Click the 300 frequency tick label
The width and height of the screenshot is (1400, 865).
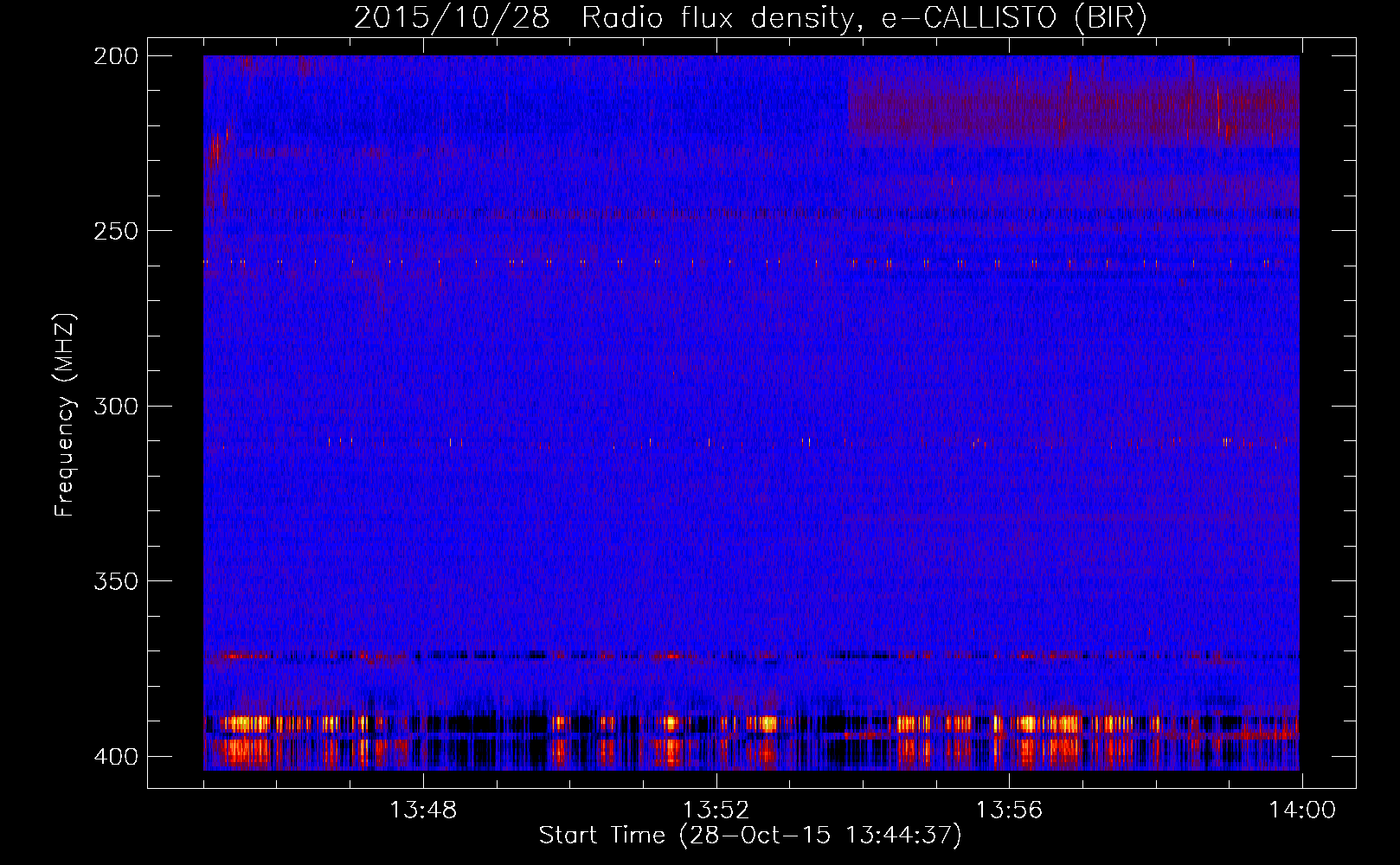115,407
